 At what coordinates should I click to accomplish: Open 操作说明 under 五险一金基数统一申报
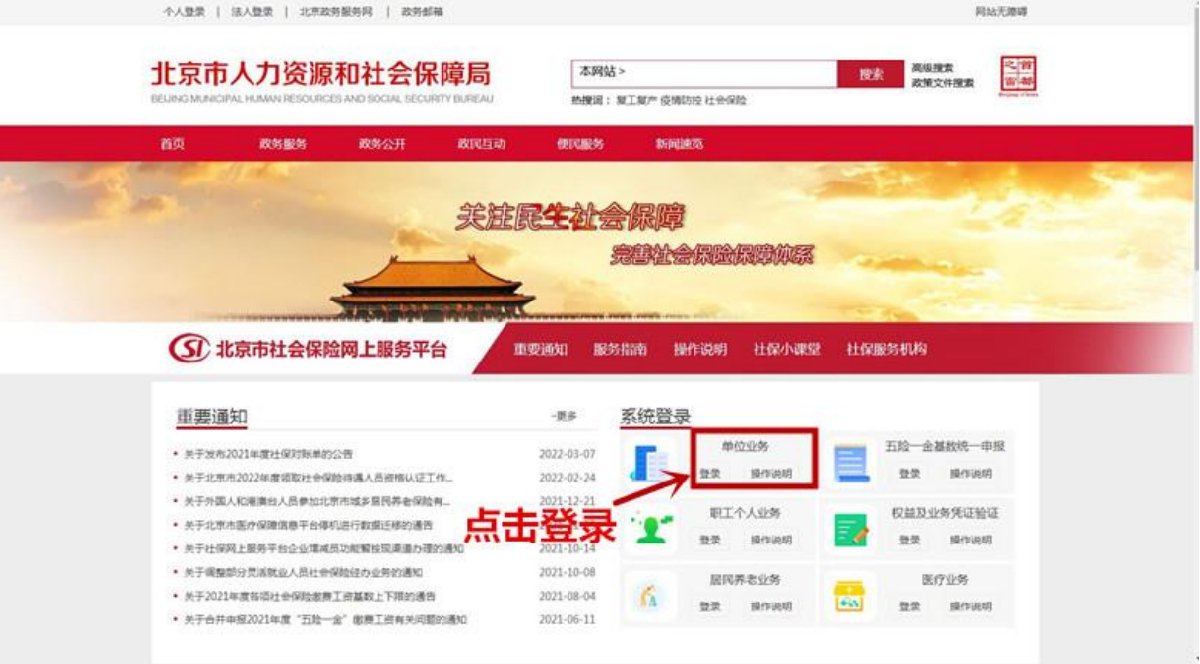click(x=970, y=474)
